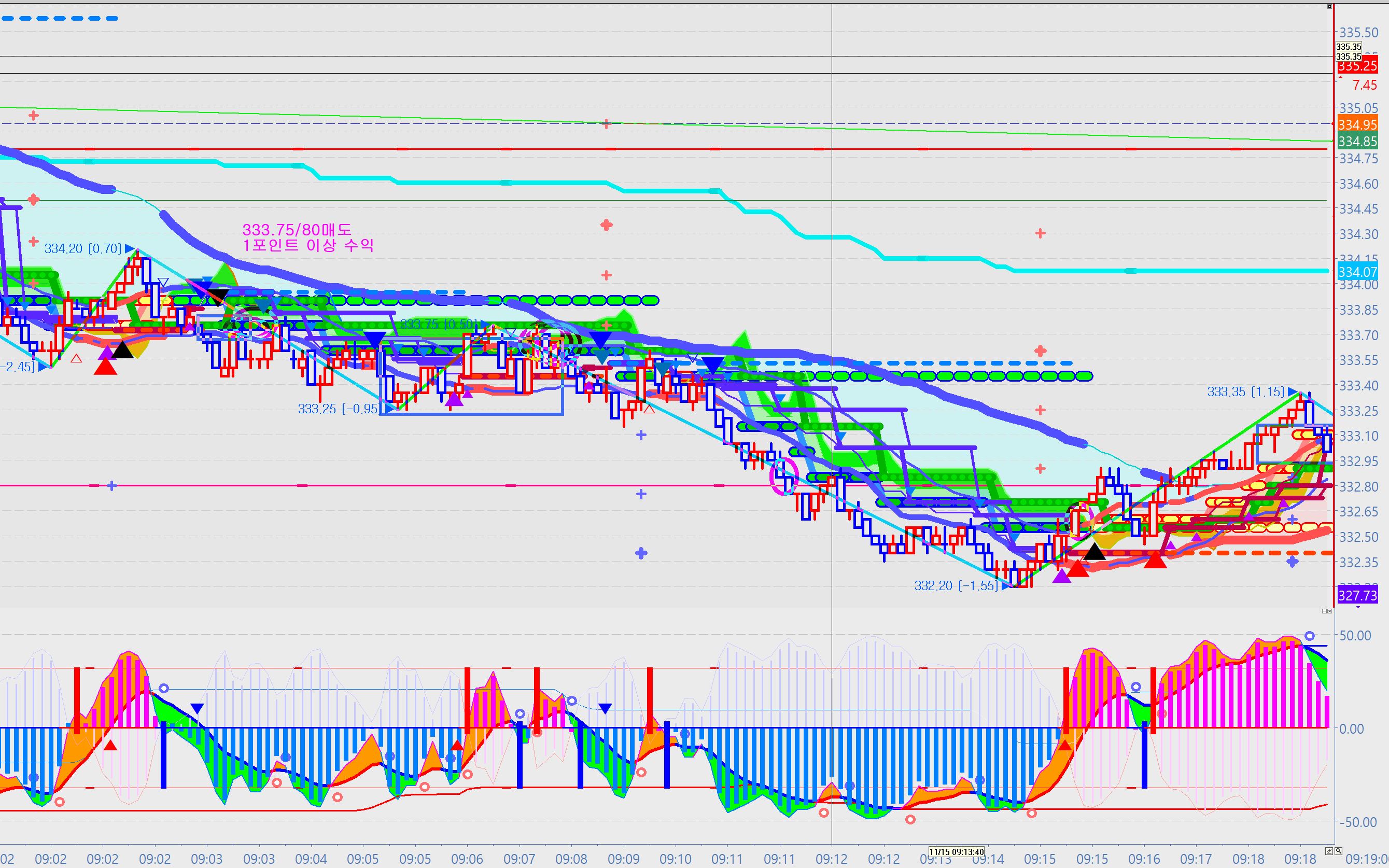Viewport: 1389px width, 868px height.
Task: Select the red 335.25 current price tag
Action: click(1357, 66)
